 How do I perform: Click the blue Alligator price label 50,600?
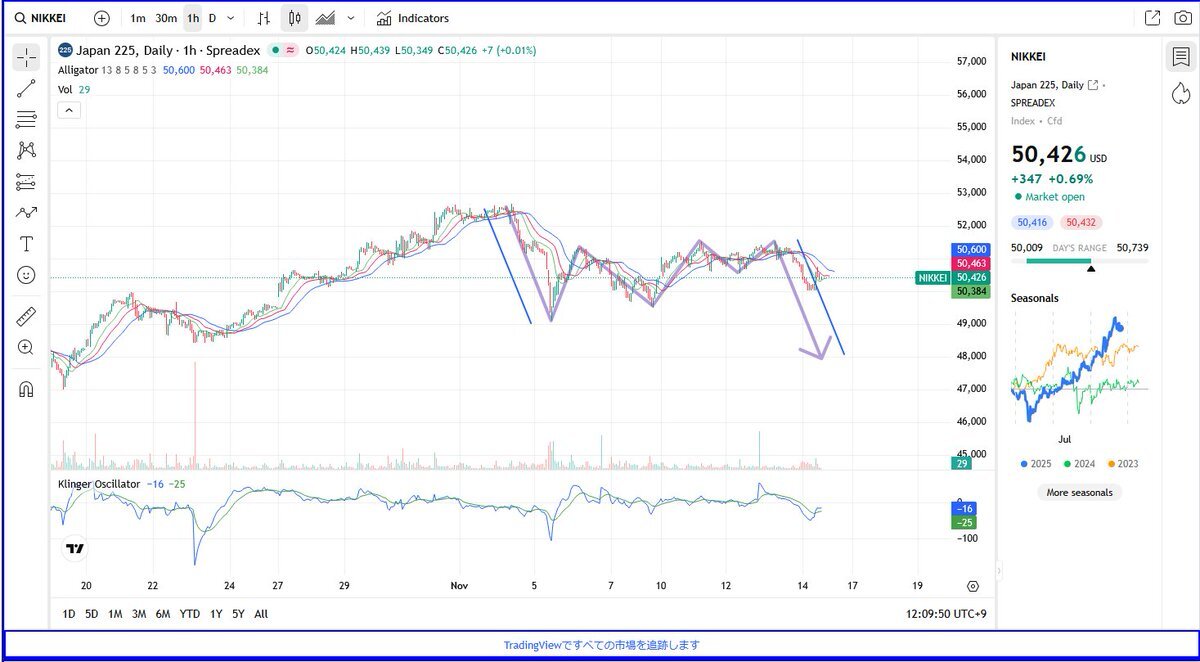[x=972, y=249]
